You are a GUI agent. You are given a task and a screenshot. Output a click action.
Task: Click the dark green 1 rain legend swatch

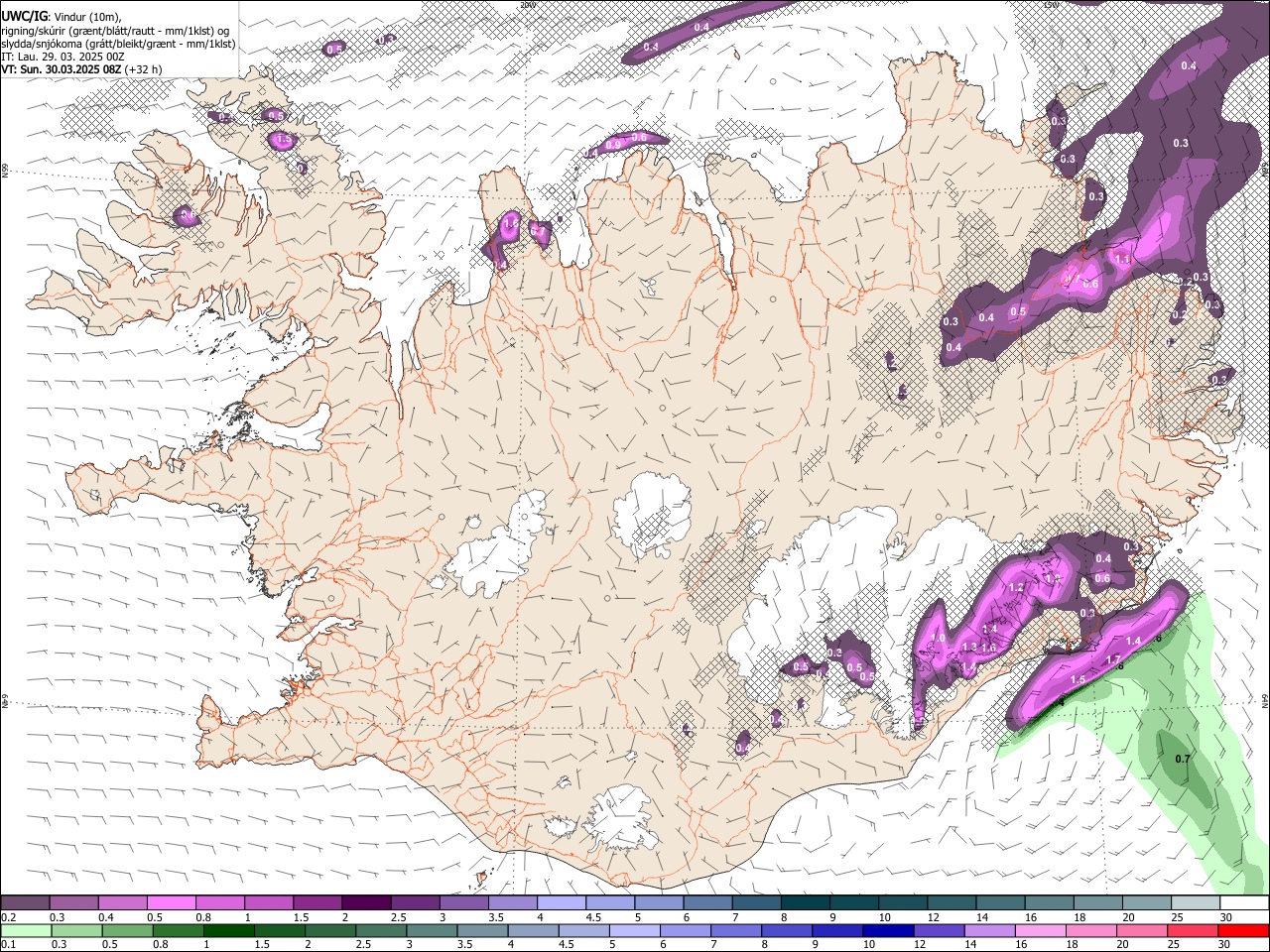point(229,930)
